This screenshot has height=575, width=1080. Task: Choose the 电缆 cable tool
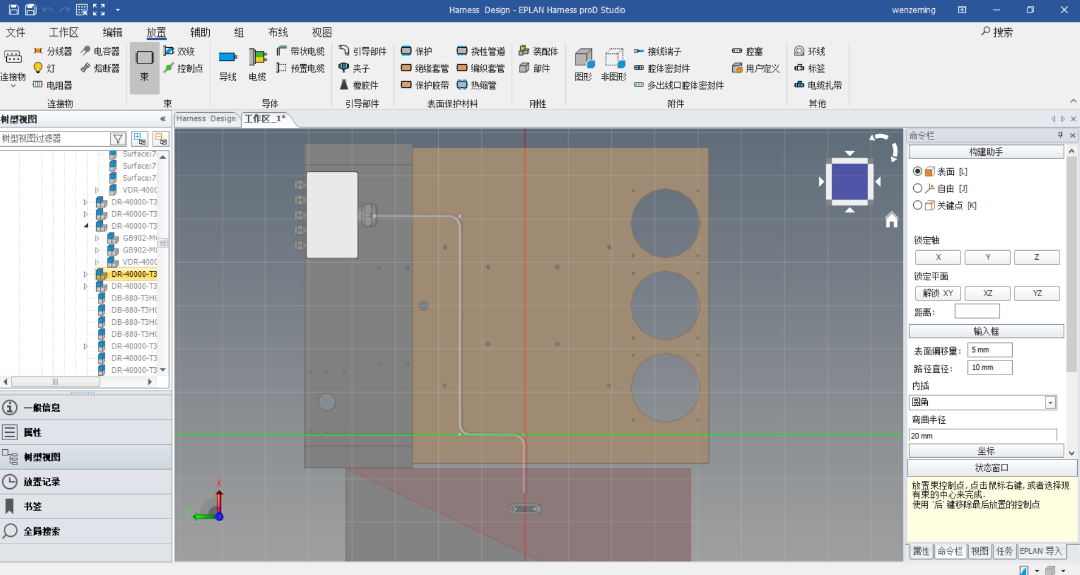(257, 65)
